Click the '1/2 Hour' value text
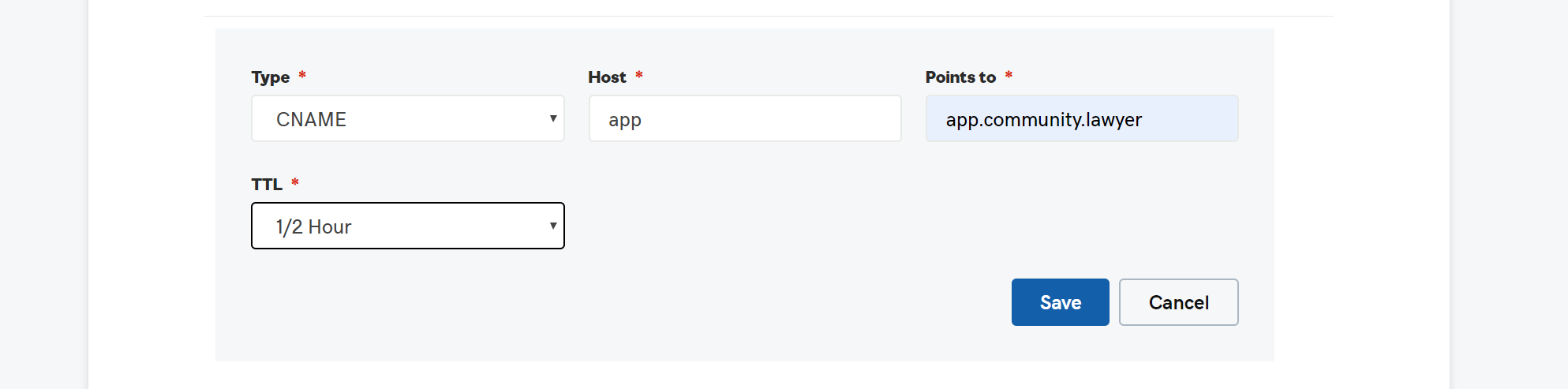 coord(313,227)
